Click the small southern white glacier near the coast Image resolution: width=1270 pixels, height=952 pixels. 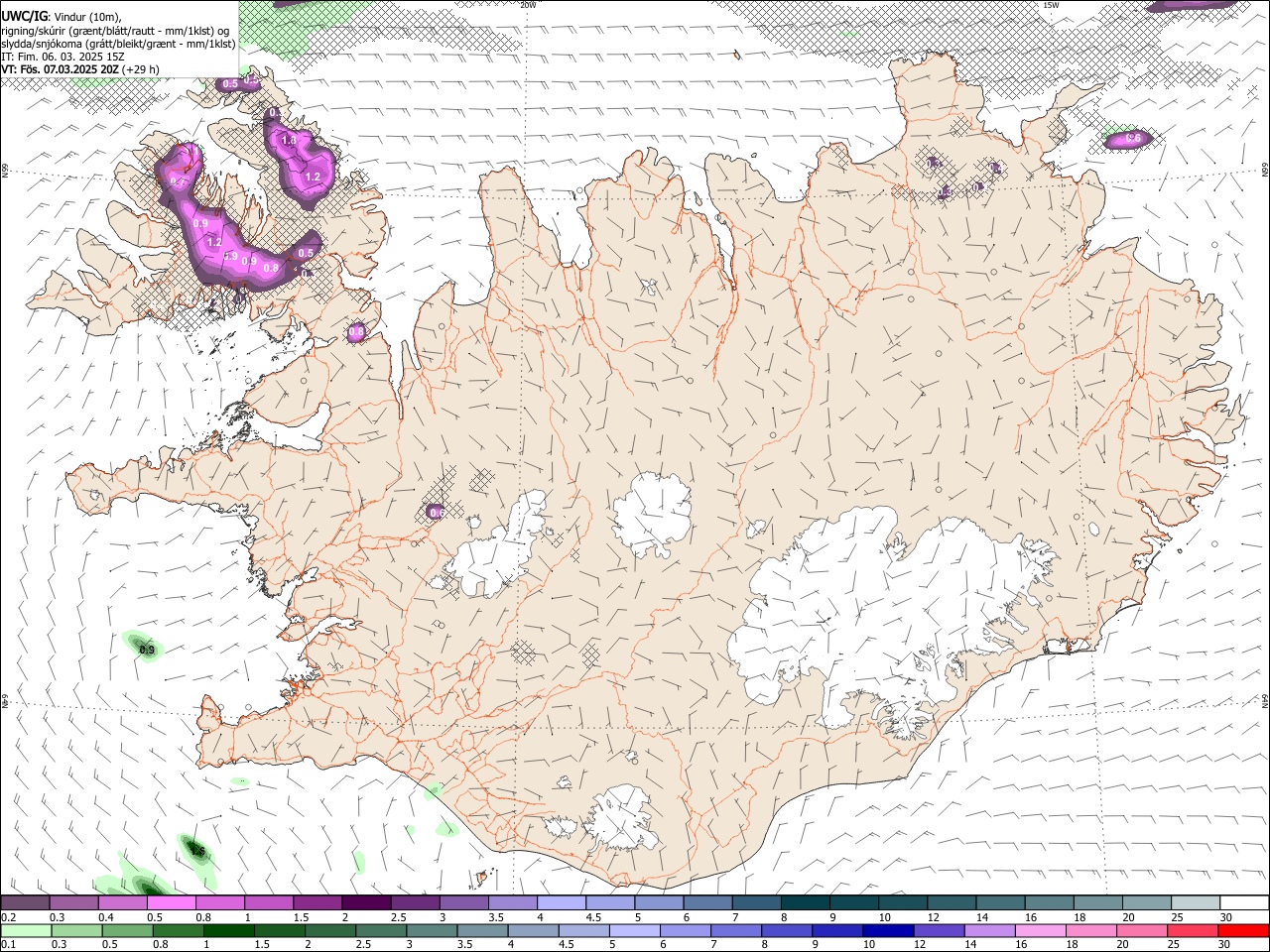tap(623, 817)
